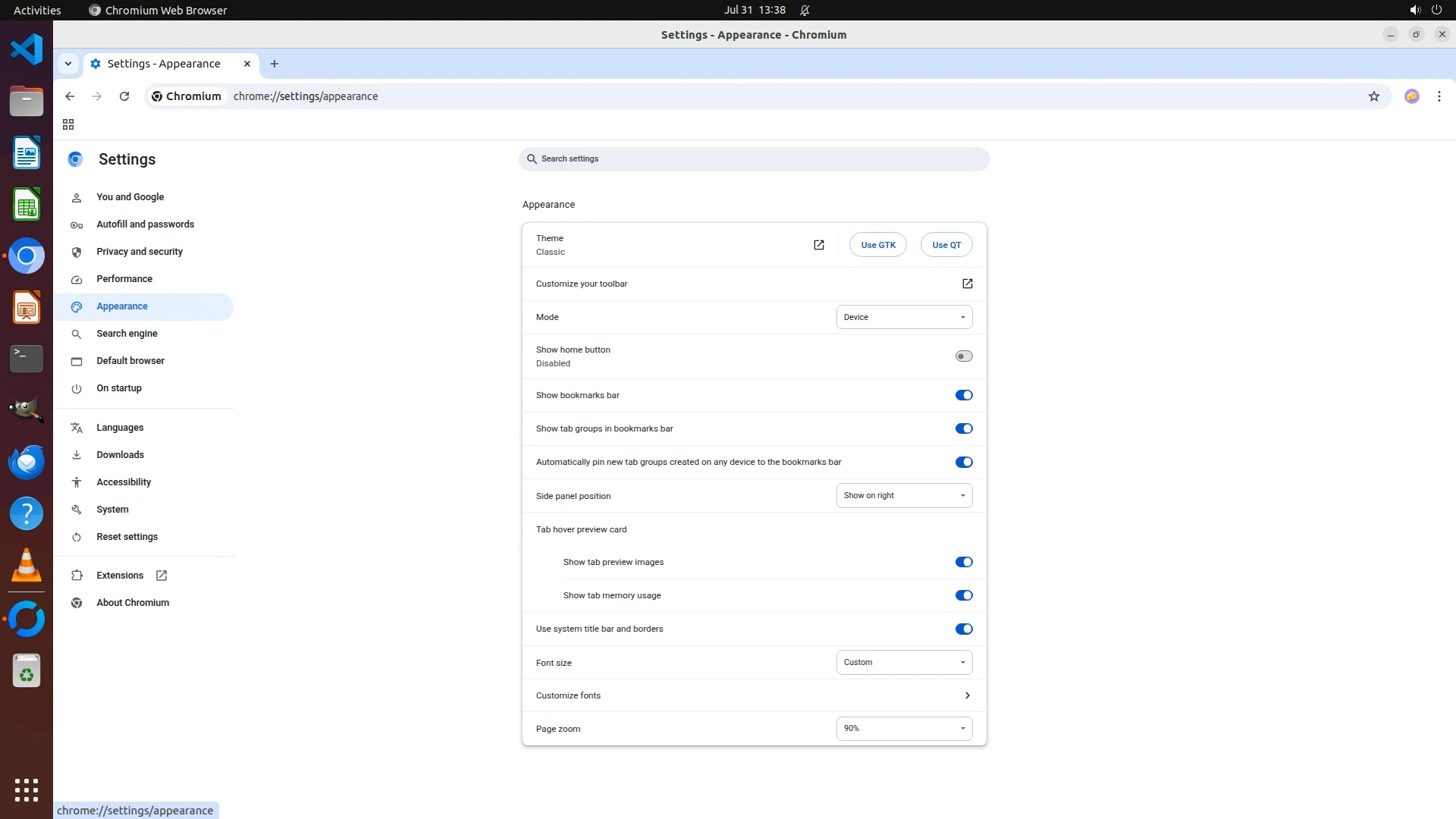Open the tab search dropdown arrow
The height and width of the screenshot is (819, 1456).
(x=68, y=64)
